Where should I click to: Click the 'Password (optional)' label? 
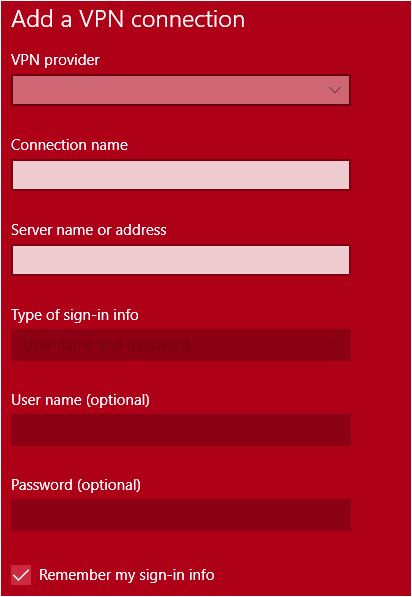(76, 485)
